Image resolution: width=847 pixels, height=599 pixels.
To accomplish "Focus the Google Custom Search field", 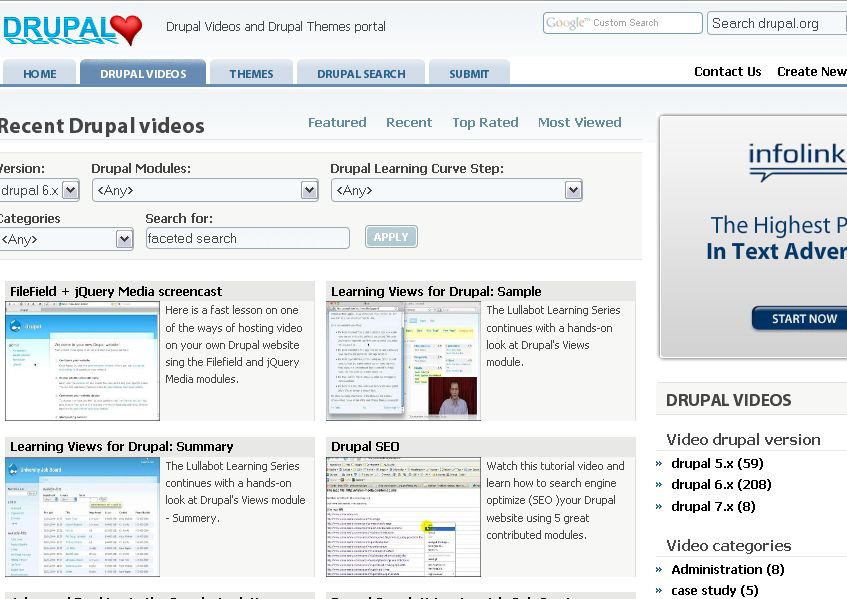I will [x=622, y=23].
